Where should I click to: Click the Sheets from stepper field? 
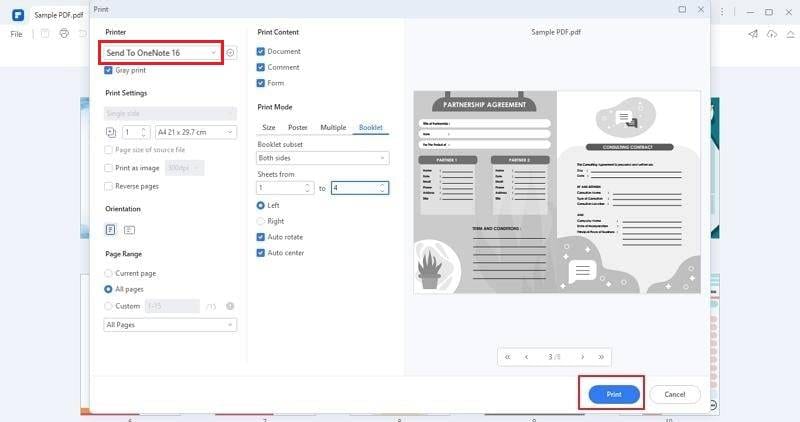point(285,188)
